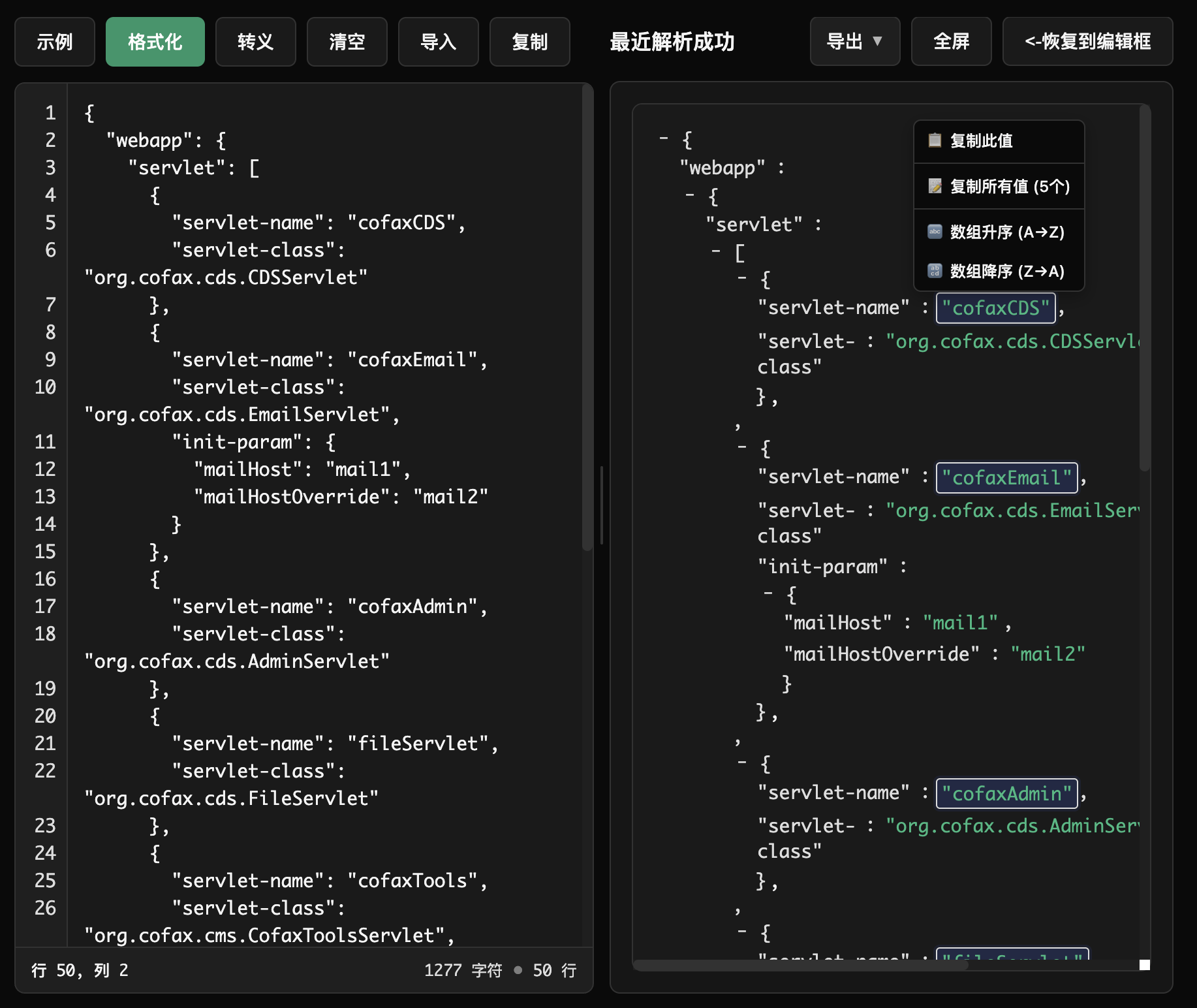Click the highlighted "cofaxCDS" value
This screenshot has width=1197, height=1008.
[996, 308]
